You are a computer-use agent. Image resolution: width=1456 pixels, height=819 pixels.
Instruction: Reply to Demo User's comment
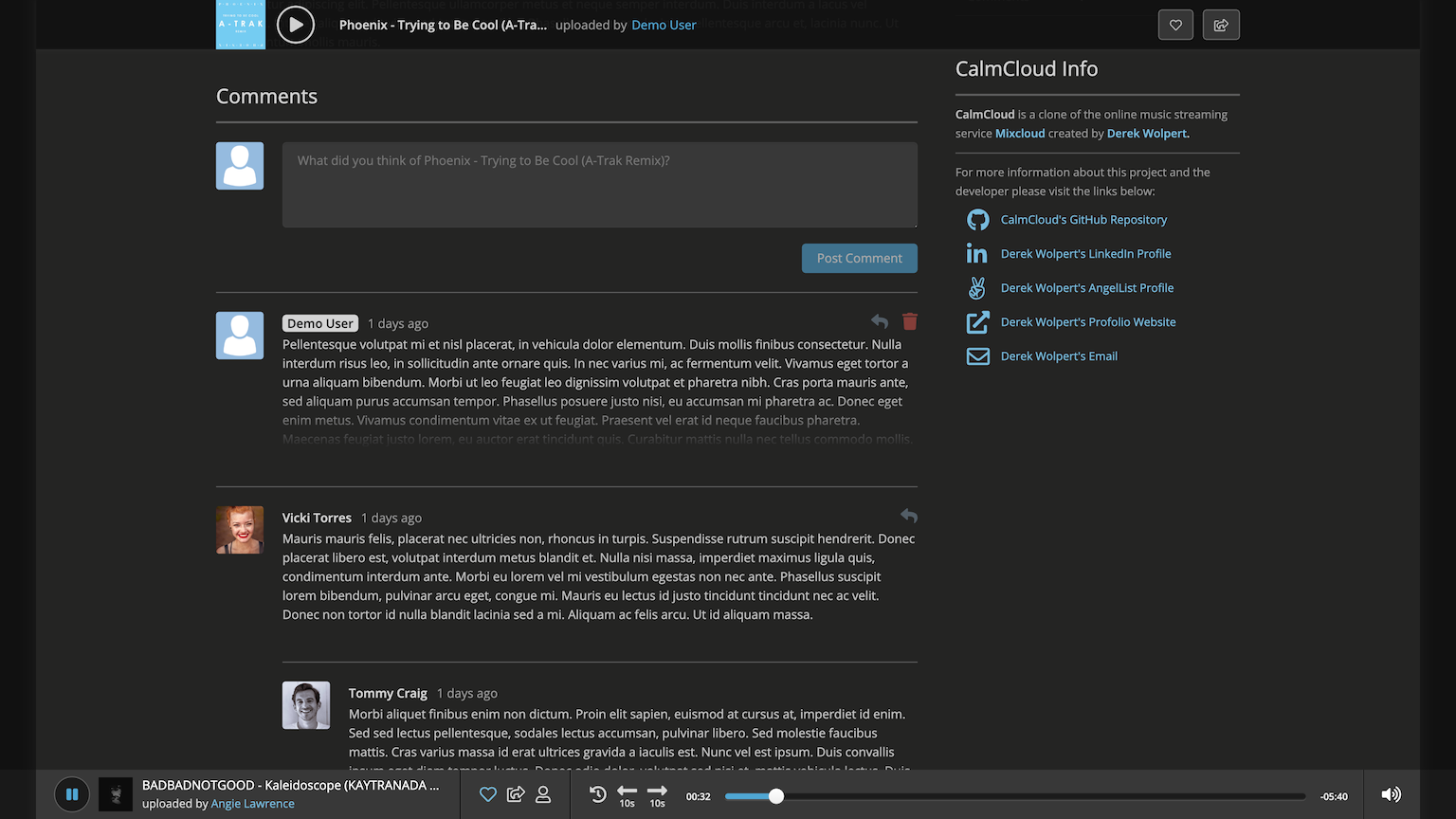tap(880, 321)
